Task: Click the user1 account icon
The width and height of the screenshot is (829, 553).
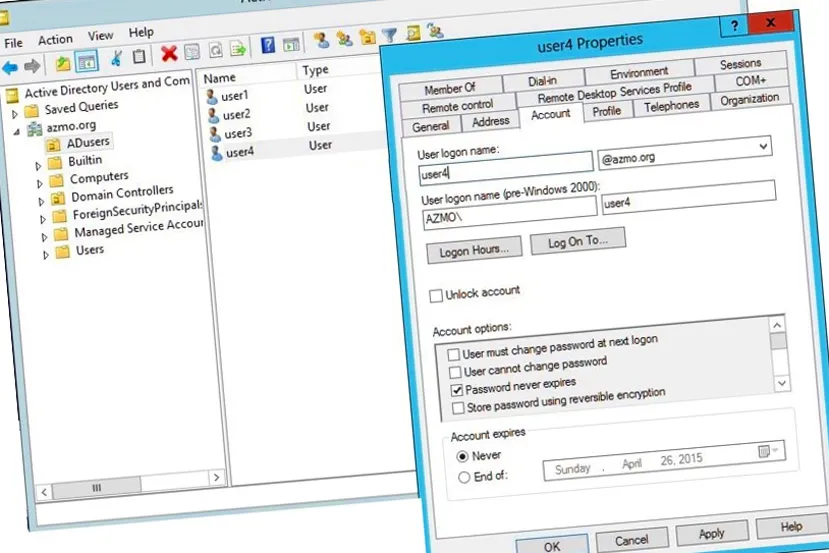Action: tap(211, 97)
